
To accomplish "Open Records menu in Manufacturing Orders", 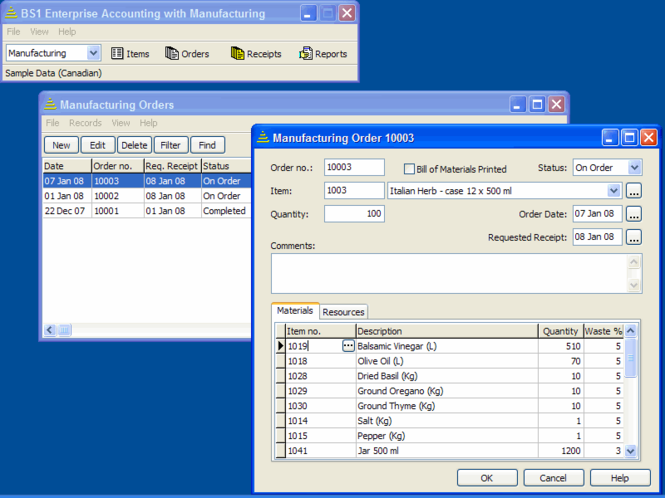I will [85, 123].
